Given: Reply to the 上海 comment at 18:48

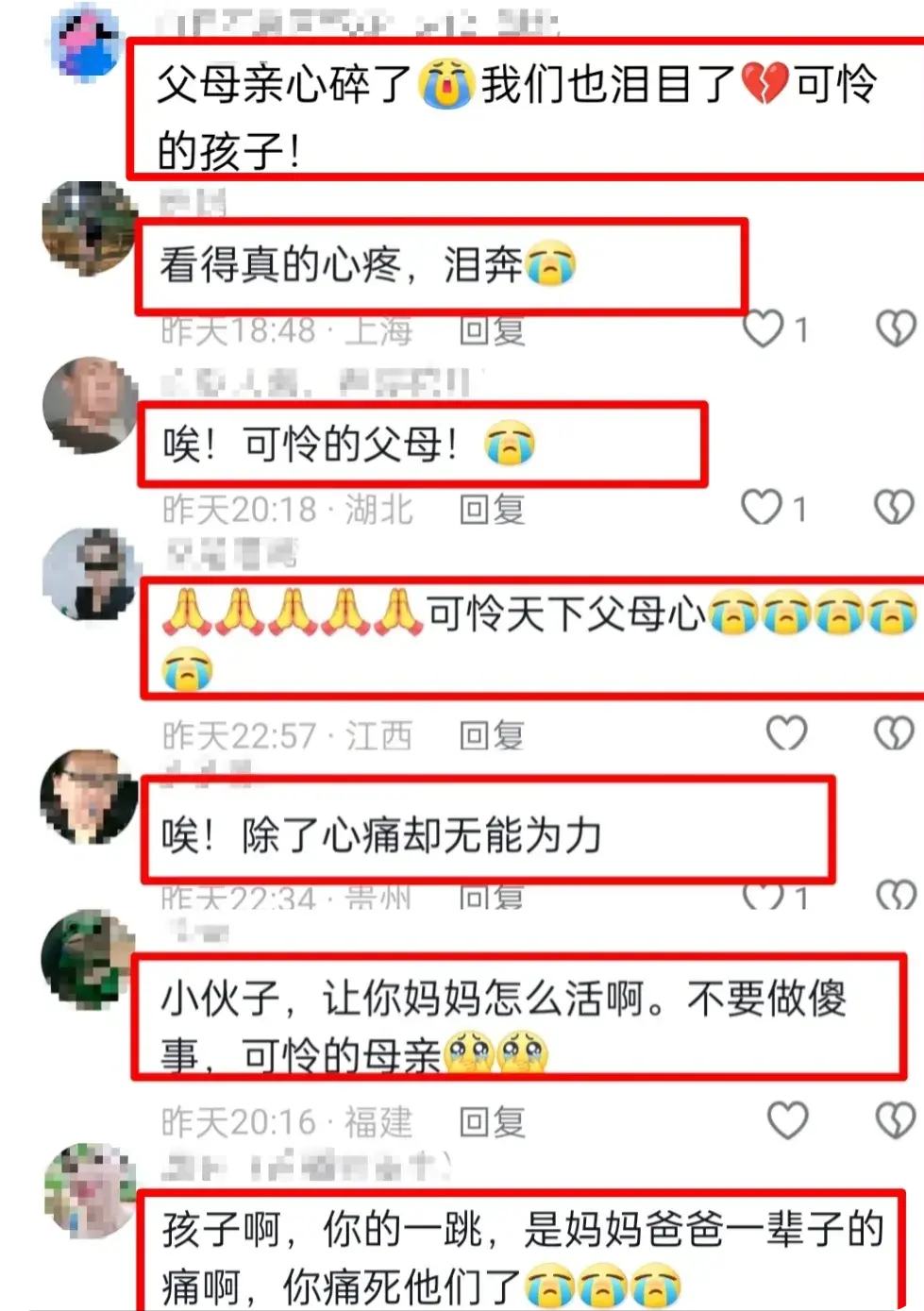Looking at the screenshot, I should pos(492,330).
